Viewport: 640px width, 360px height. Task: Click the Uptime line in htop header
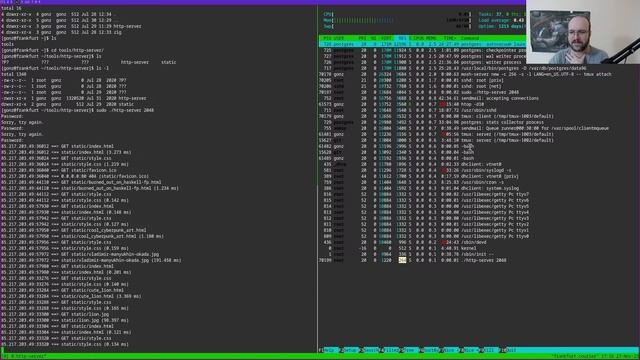(x=502, y=26)
